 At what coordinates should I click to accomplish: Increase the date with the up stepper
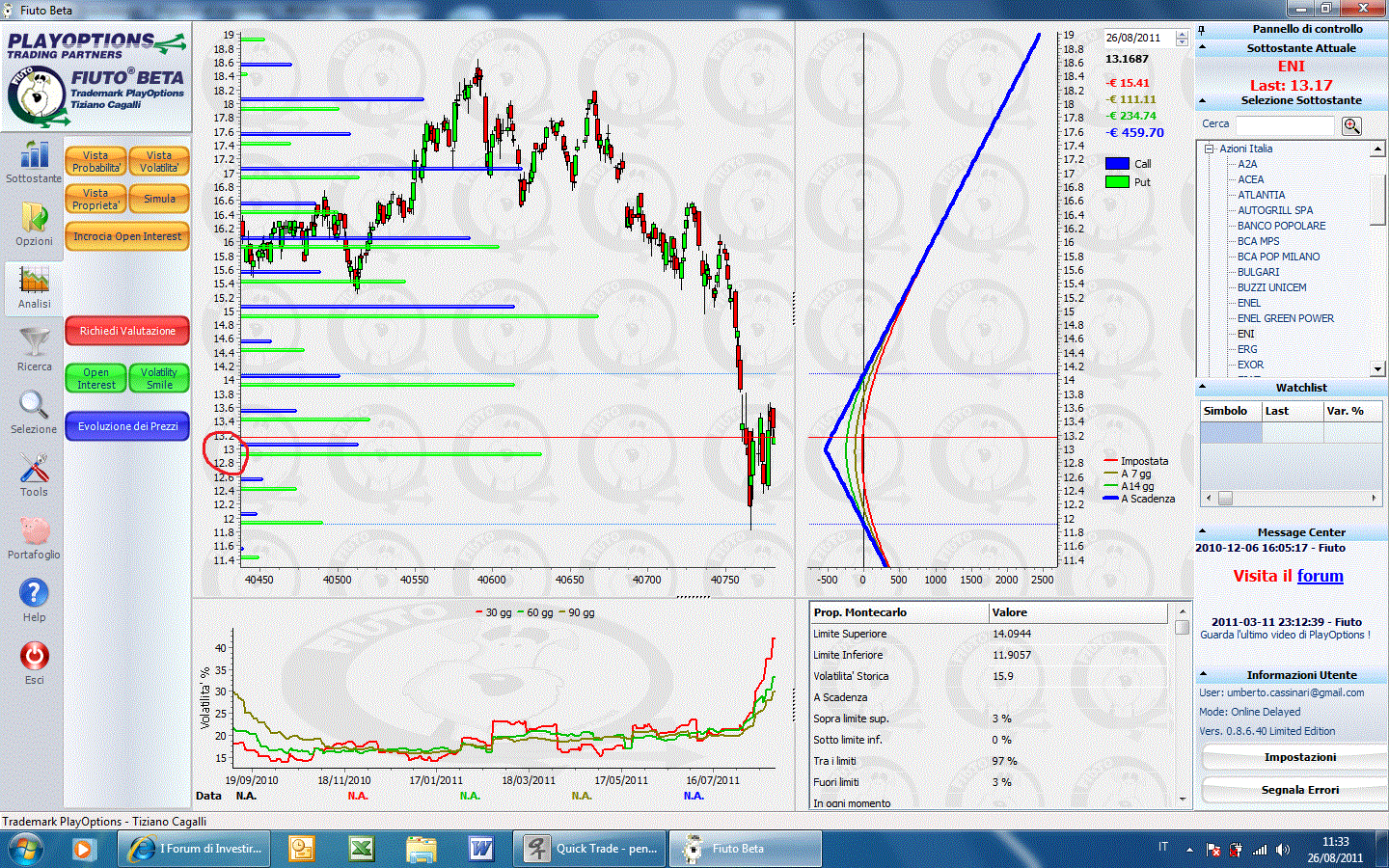click(1182, 34)
